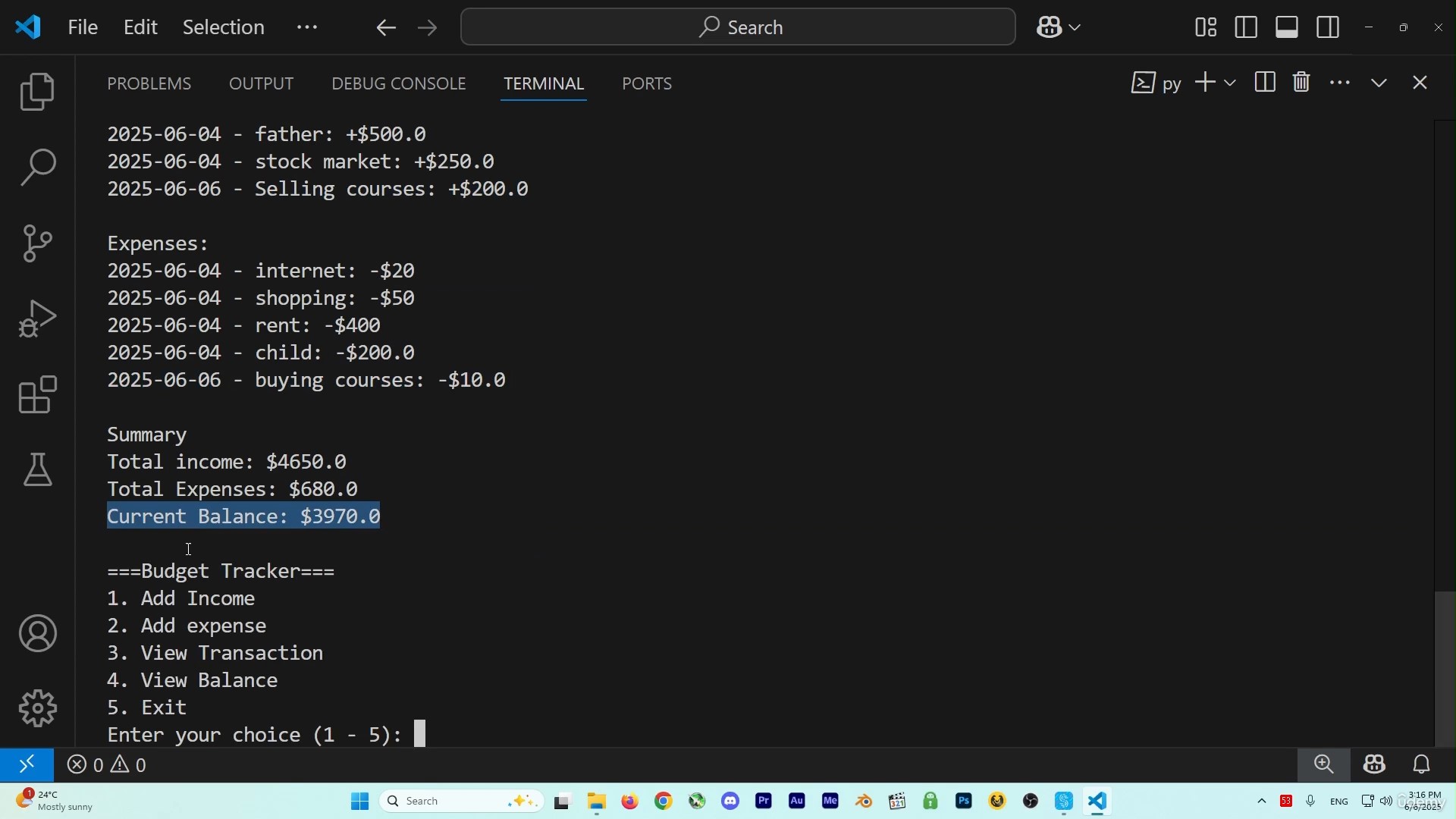This screenshot has width=1456, height=819.
Task: Collapse panel with the chevron down
Action: coord(1379,83)
